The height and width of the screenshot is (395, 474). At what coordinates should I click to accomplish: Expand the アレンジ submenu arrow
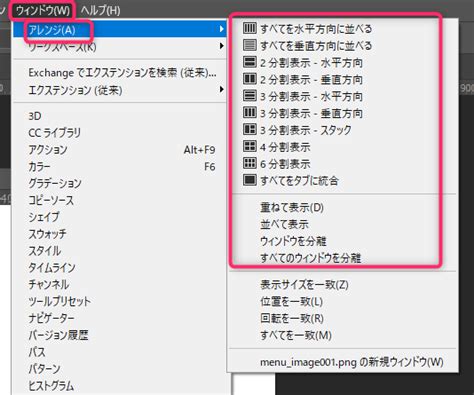coord(221,29)
